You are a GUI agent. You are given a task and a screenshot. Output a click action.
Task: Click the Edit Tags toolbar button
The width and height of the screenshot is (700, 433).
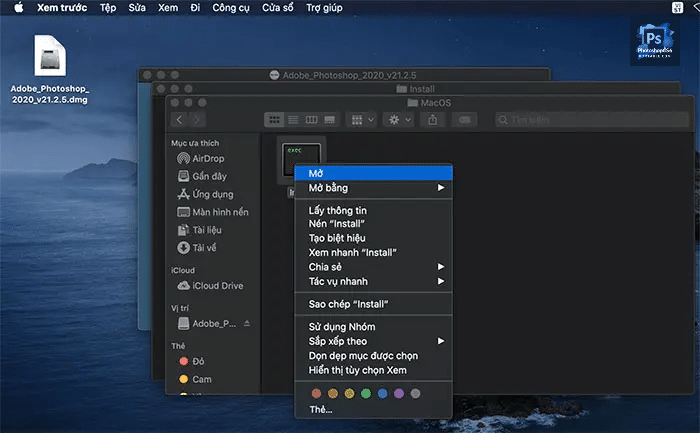[x=464, y=119]
